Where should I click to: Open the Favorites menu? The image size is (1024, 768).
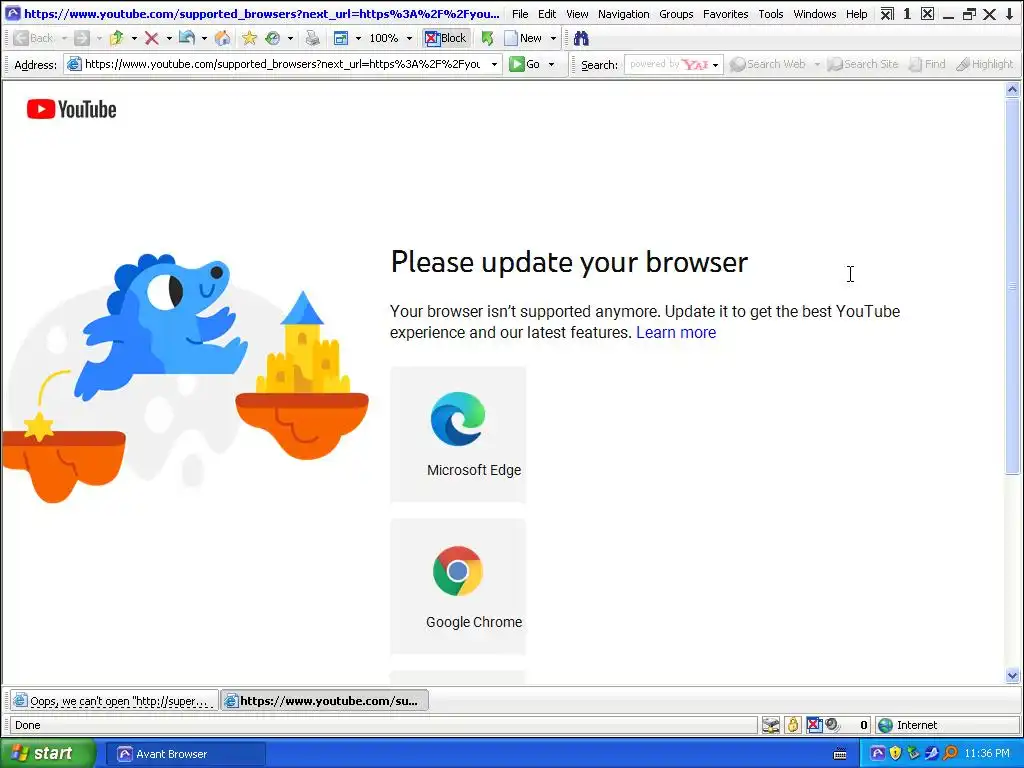click(x=726, y=14)
